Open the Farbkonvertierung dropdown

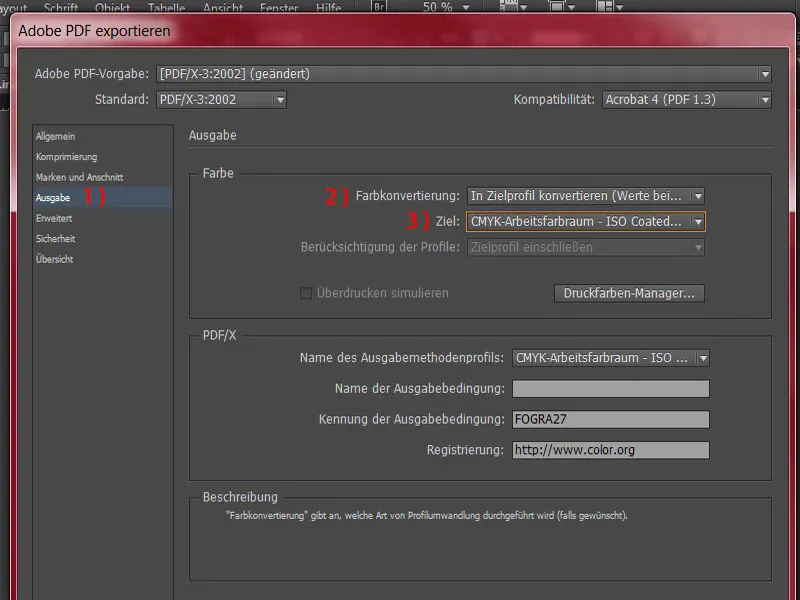tap(700, 196)
